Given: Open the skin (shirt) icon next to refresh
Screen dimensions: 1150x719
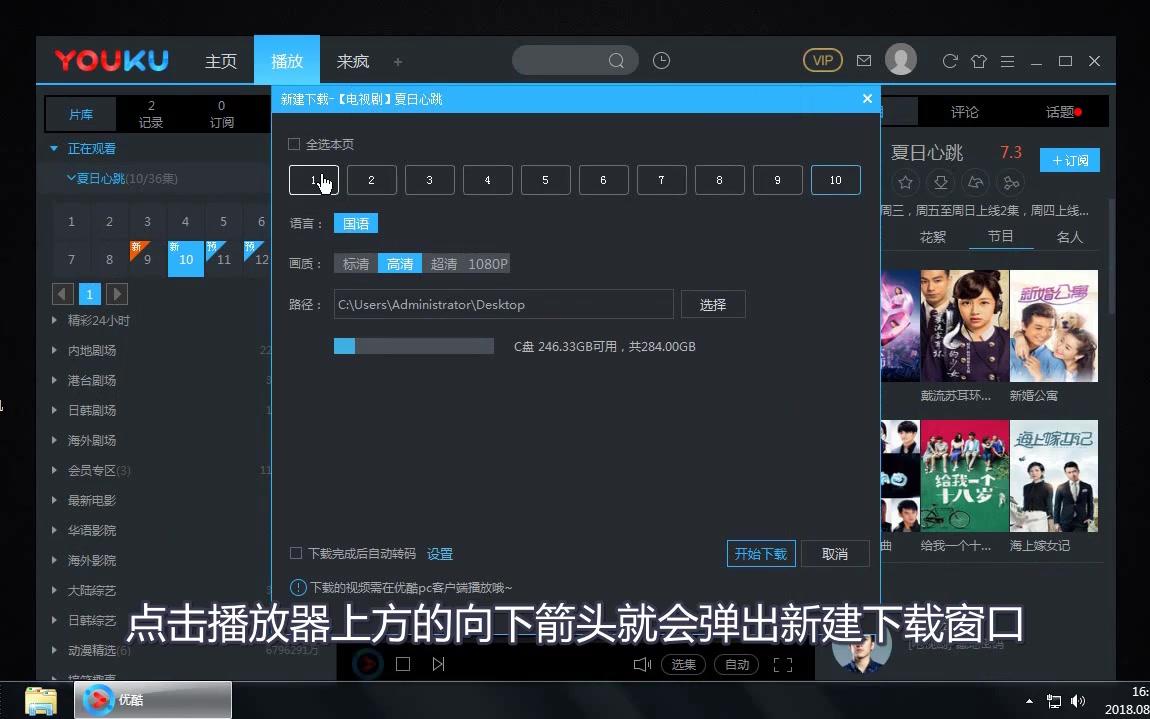Looking at the screenshot, I should 979,61.
